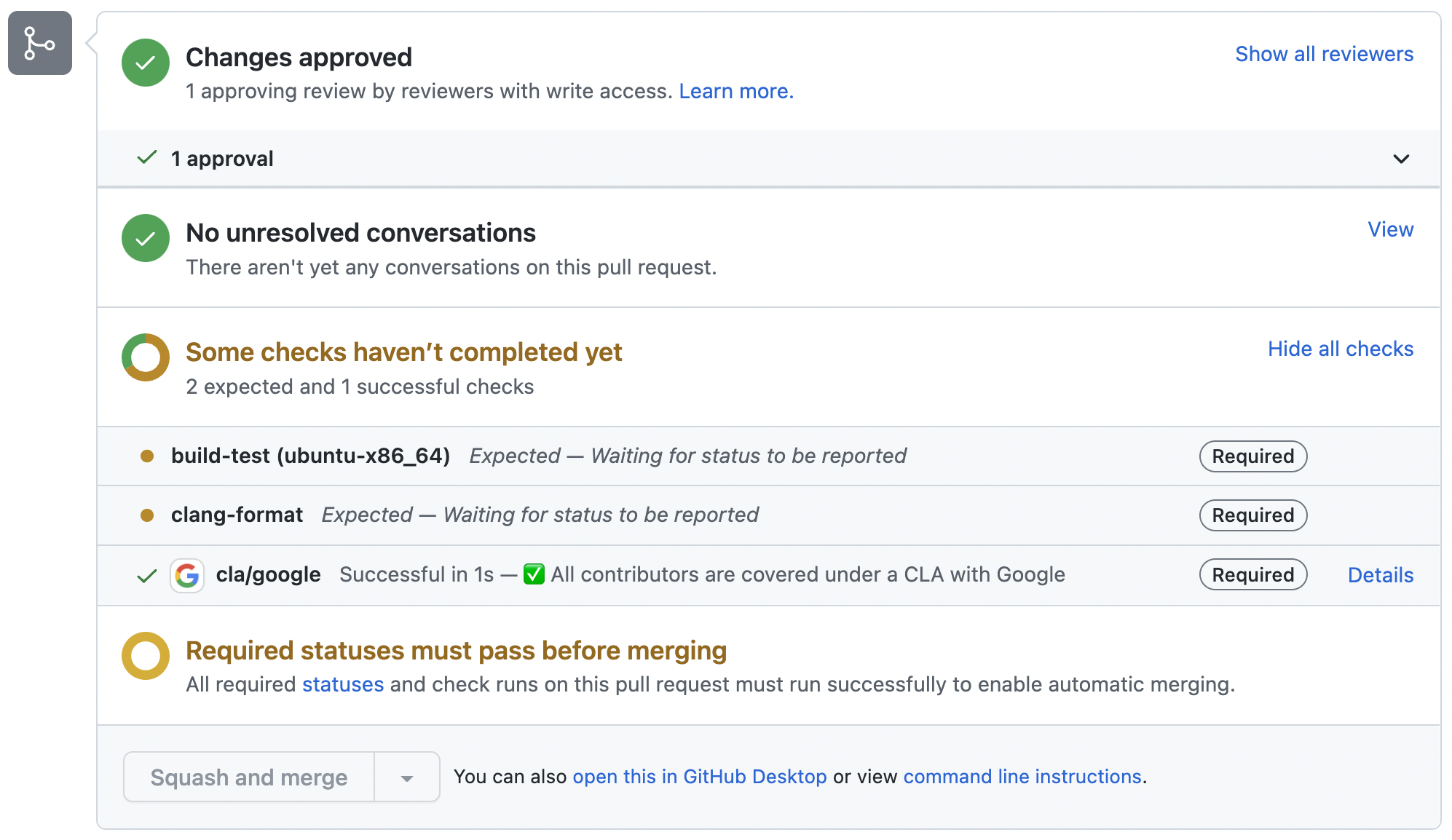Click the Squash and merge button

249,777
